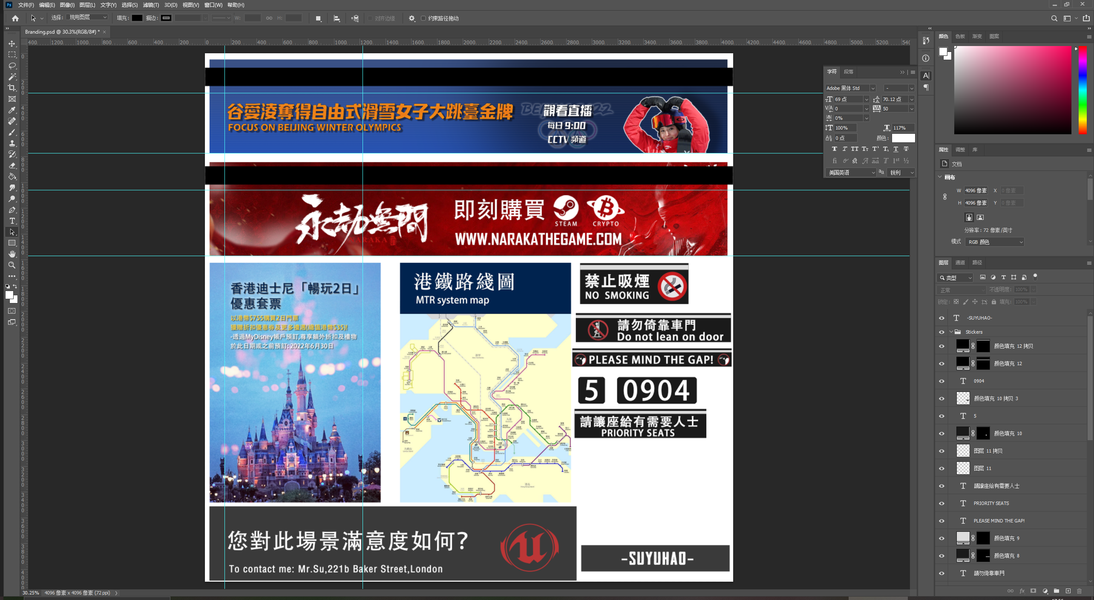The image size is (1094, 600).
Task: Open the History panel icon in the collapsed dock
Action: pyautogui.click(x=926, y=40)
